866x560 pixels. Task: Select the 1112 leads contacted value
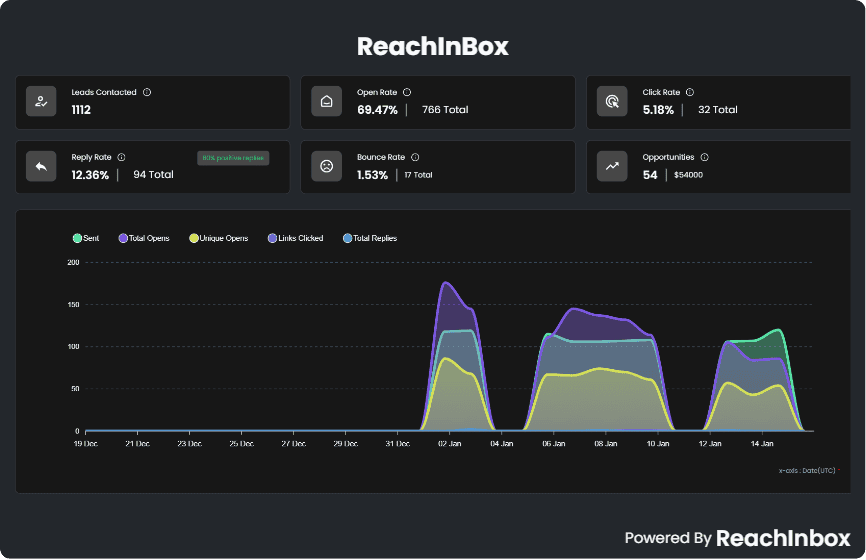(81, 110)
